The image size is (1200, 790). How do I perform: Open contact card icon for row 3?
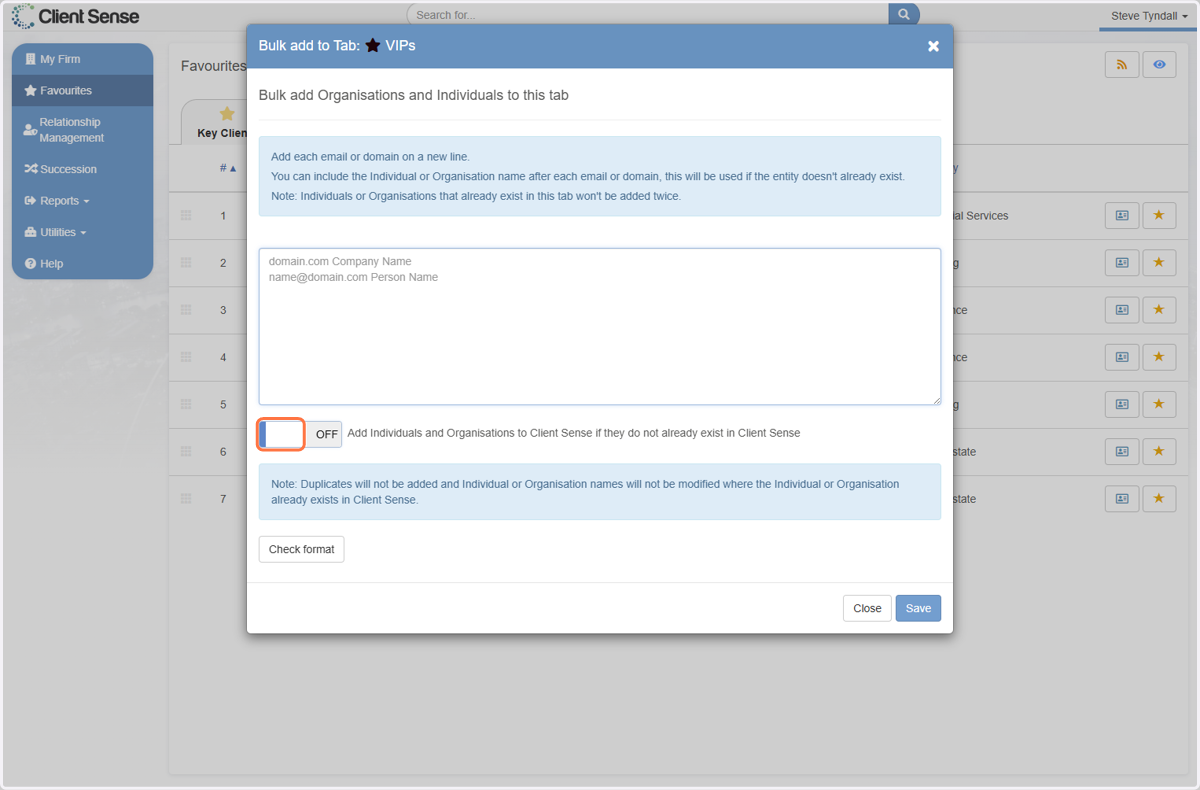pyautogui.click(x=1122, y=310)
